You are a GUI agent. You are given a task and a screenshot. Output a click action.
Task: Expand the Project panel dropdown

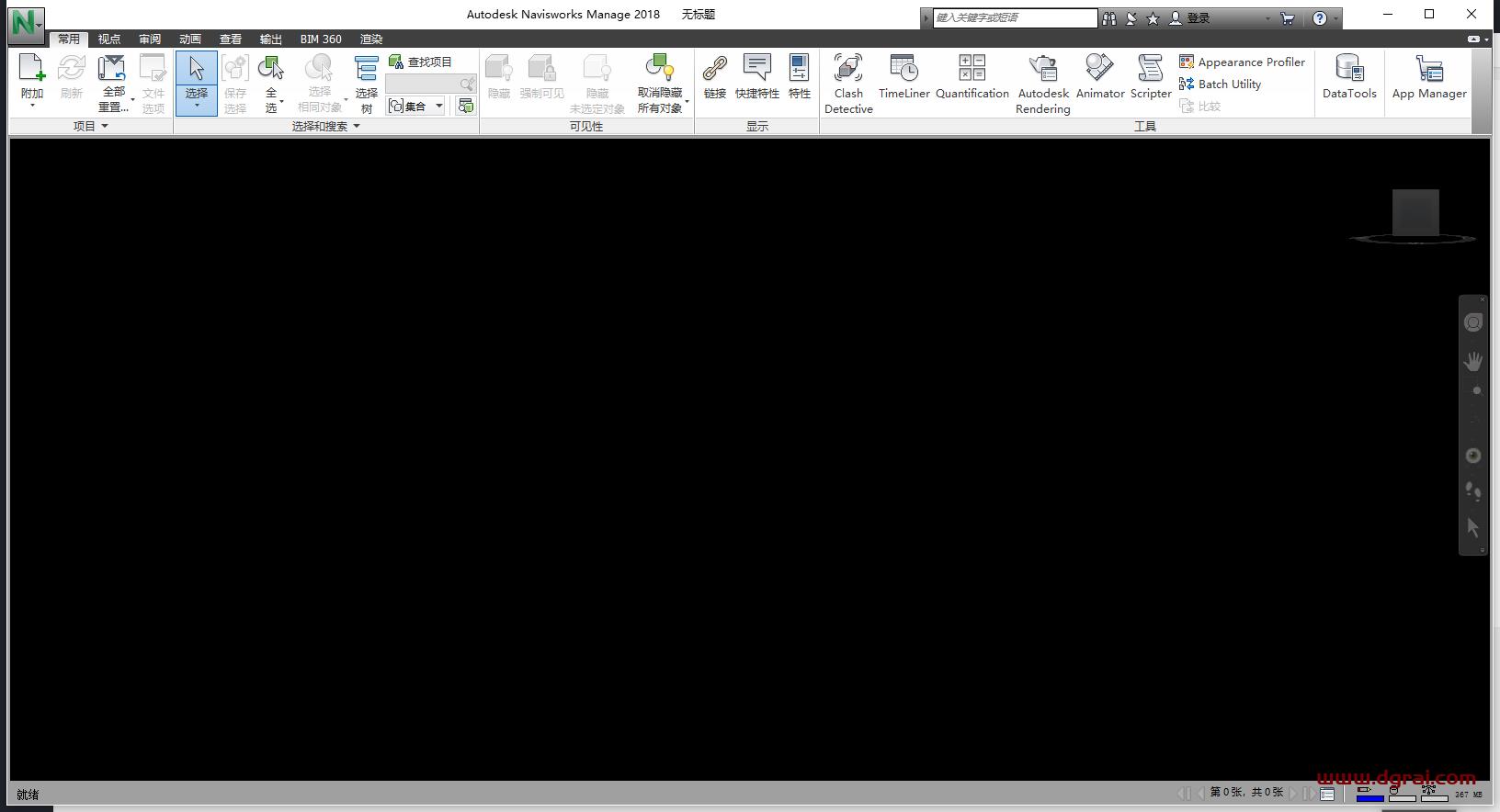[90, 126]
